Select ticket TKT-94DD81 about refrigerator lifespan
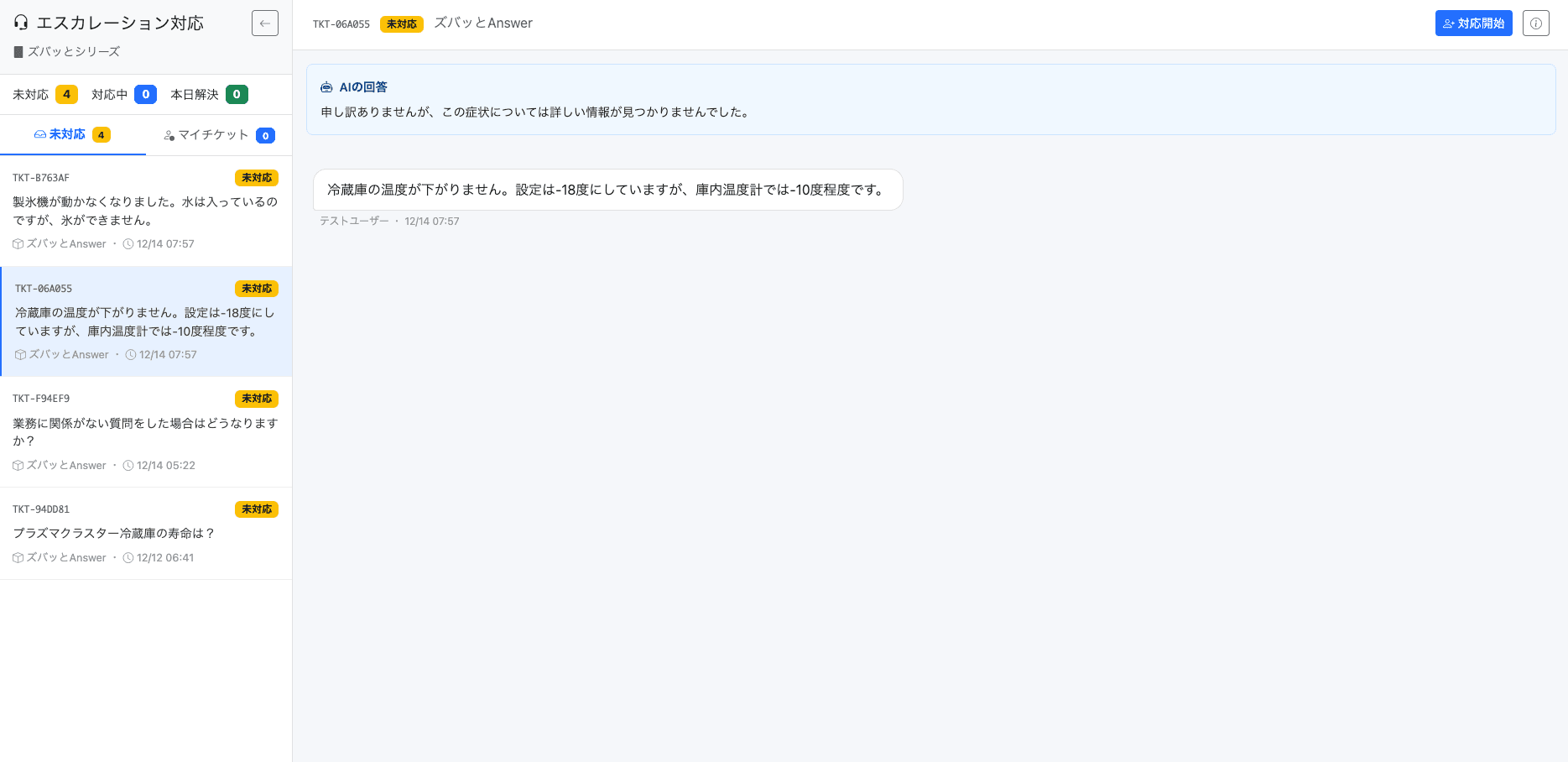Viewport: 1568px width, 762px height. (x=145, y=534)
